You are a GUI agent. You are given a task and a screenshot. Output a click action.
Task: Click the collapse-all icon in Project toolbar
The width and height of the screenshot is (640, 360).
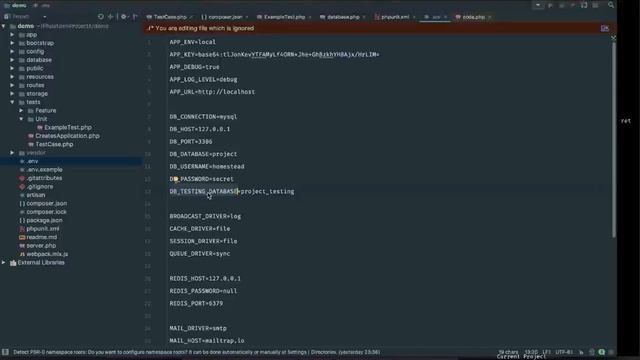coord(111,17)
